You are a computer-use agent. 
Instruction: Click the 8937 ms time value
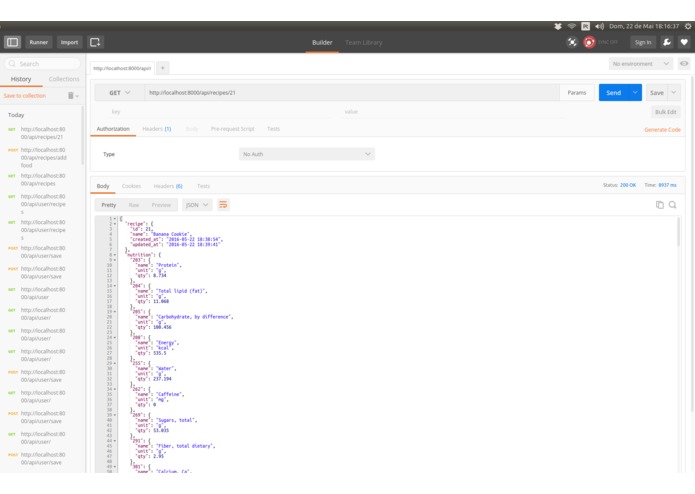[667, 185]
